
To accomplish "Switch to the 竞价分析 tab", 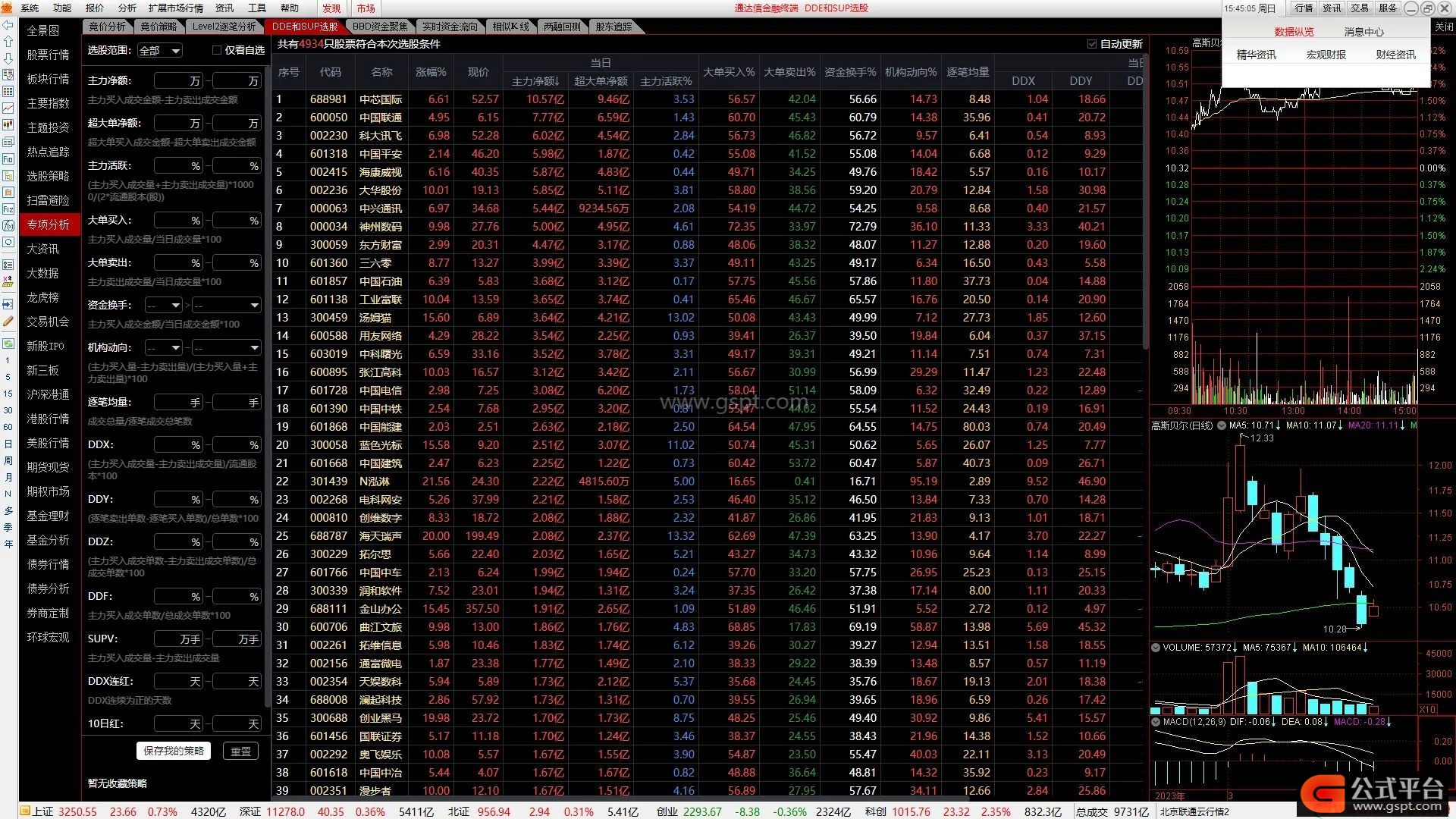I will click(x=108, y=27).
